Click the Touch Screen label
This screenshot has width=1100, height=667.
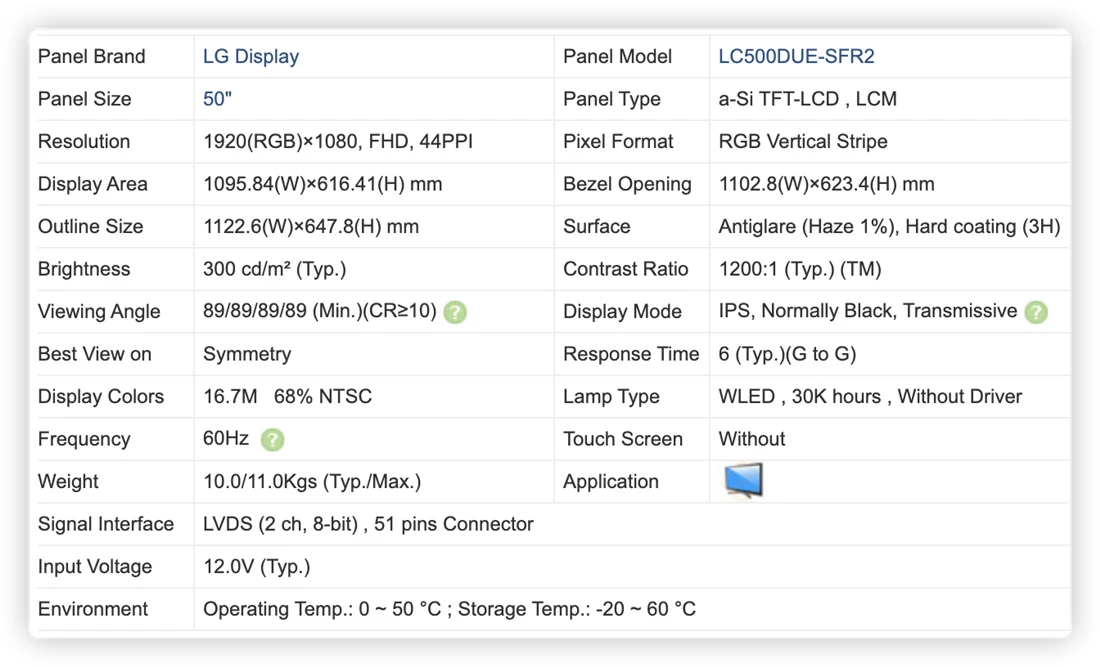(623, 439)
